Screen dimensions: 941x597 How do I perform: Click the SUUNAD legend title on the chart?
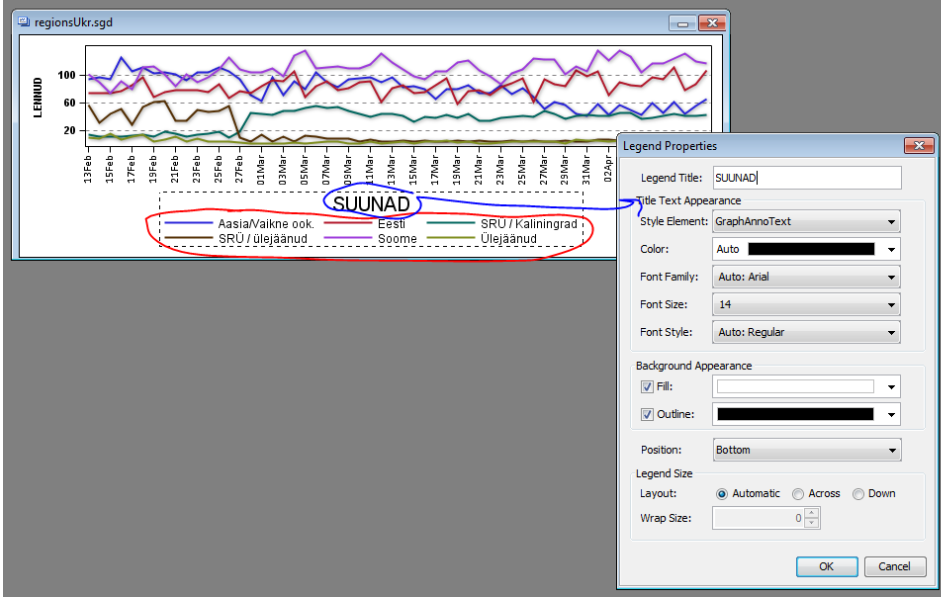tap(374, 203)
